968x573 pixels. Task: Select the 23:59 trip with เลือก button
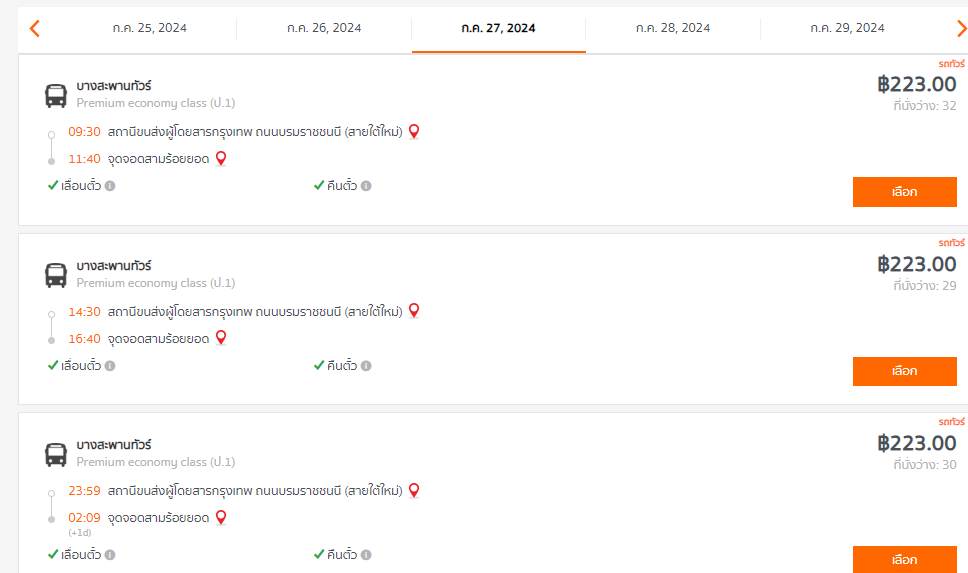point(904,559)
